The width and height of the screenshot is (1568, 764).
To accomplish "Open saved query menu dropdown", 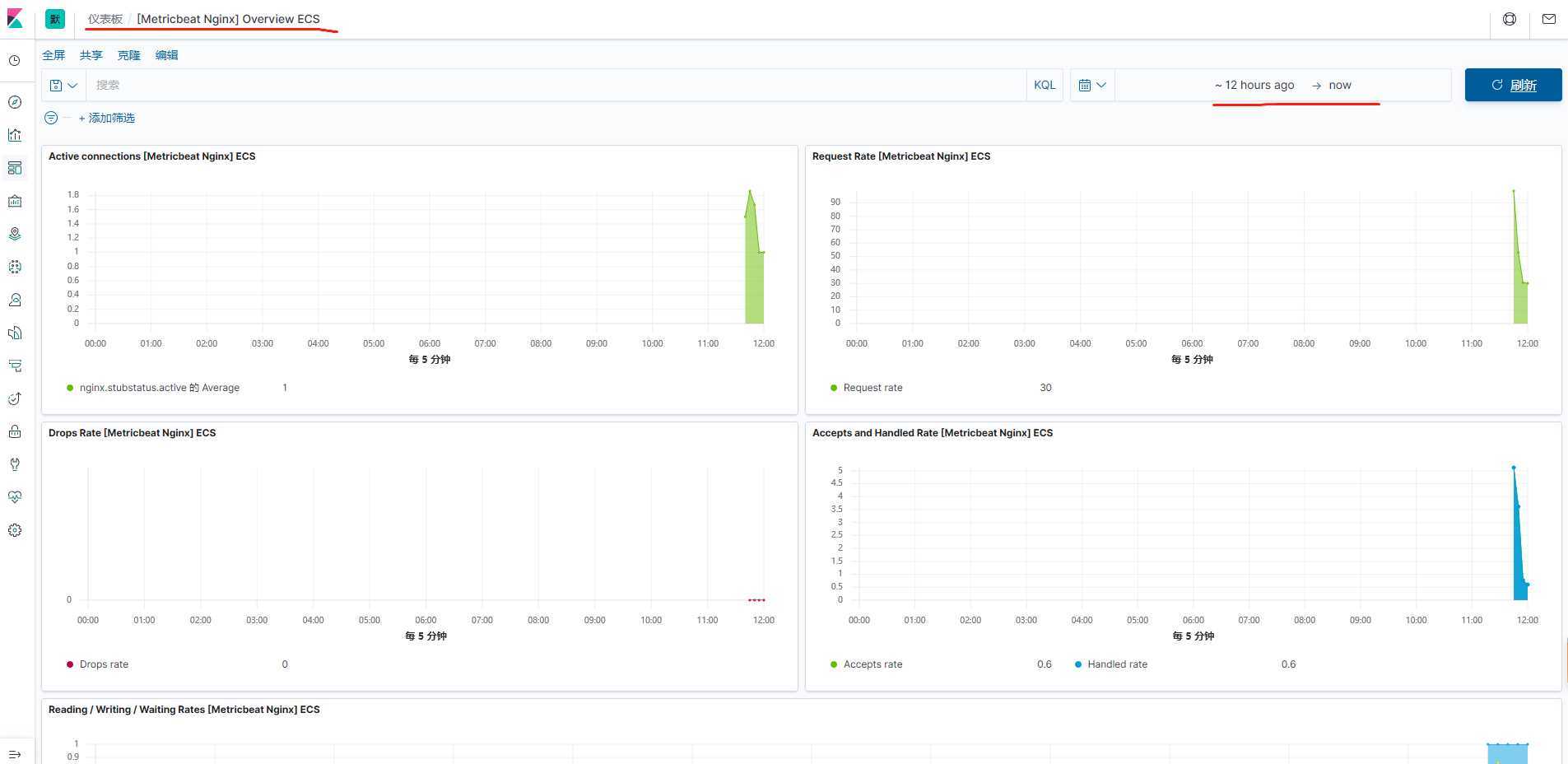I will (x=63, y=85).
